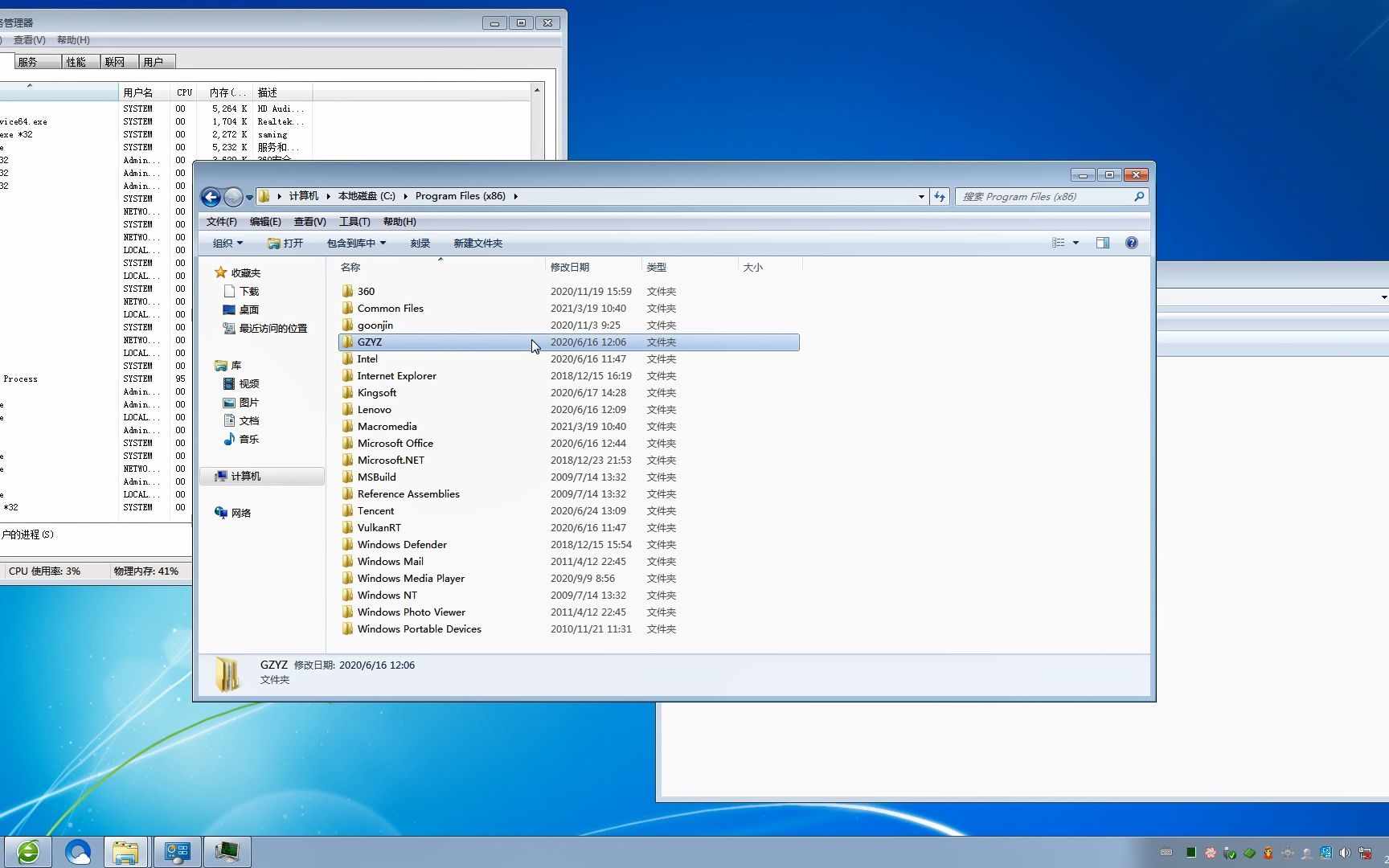The height and width of the screenshot is (868, 1389).
Task: Click the volume icon in system tray
Action: click(1345, 853)
